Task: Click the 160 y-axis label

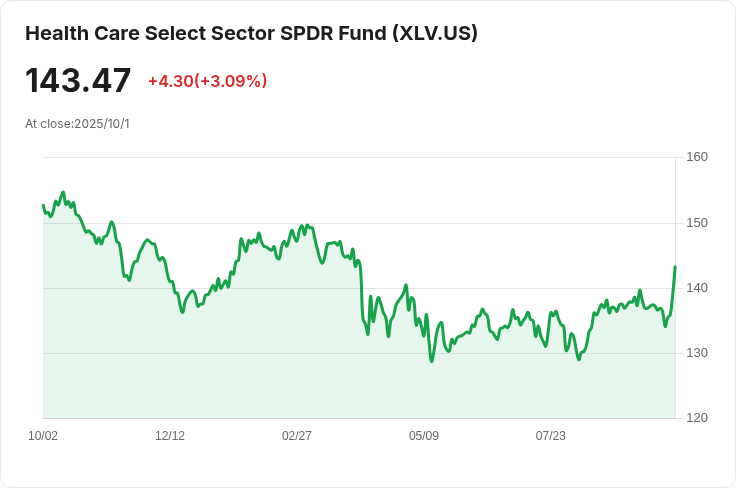Action: coord(697,157)
